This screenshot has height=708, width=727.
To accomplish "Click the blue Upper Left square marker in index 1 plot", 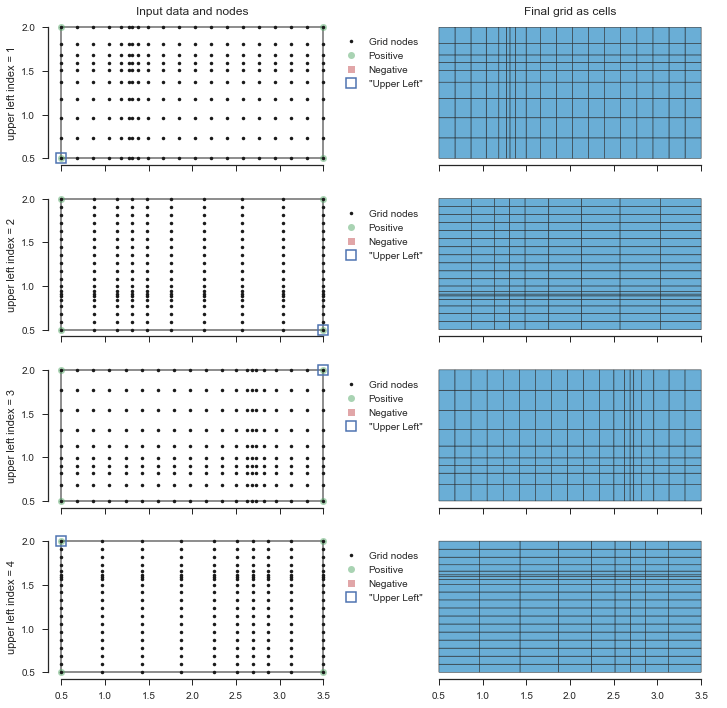I will [61, 158].
